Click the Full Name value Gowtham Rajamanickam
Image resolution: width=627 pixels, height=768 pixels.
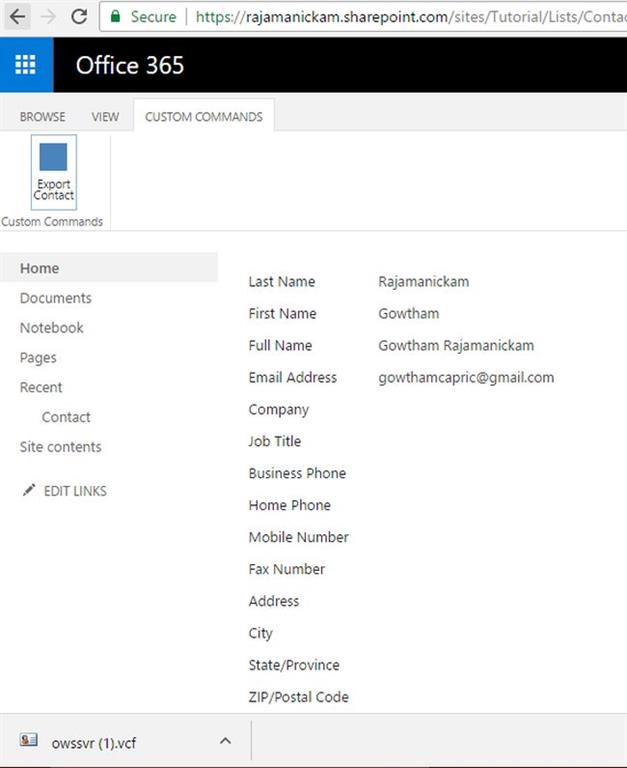pos(456,346)
